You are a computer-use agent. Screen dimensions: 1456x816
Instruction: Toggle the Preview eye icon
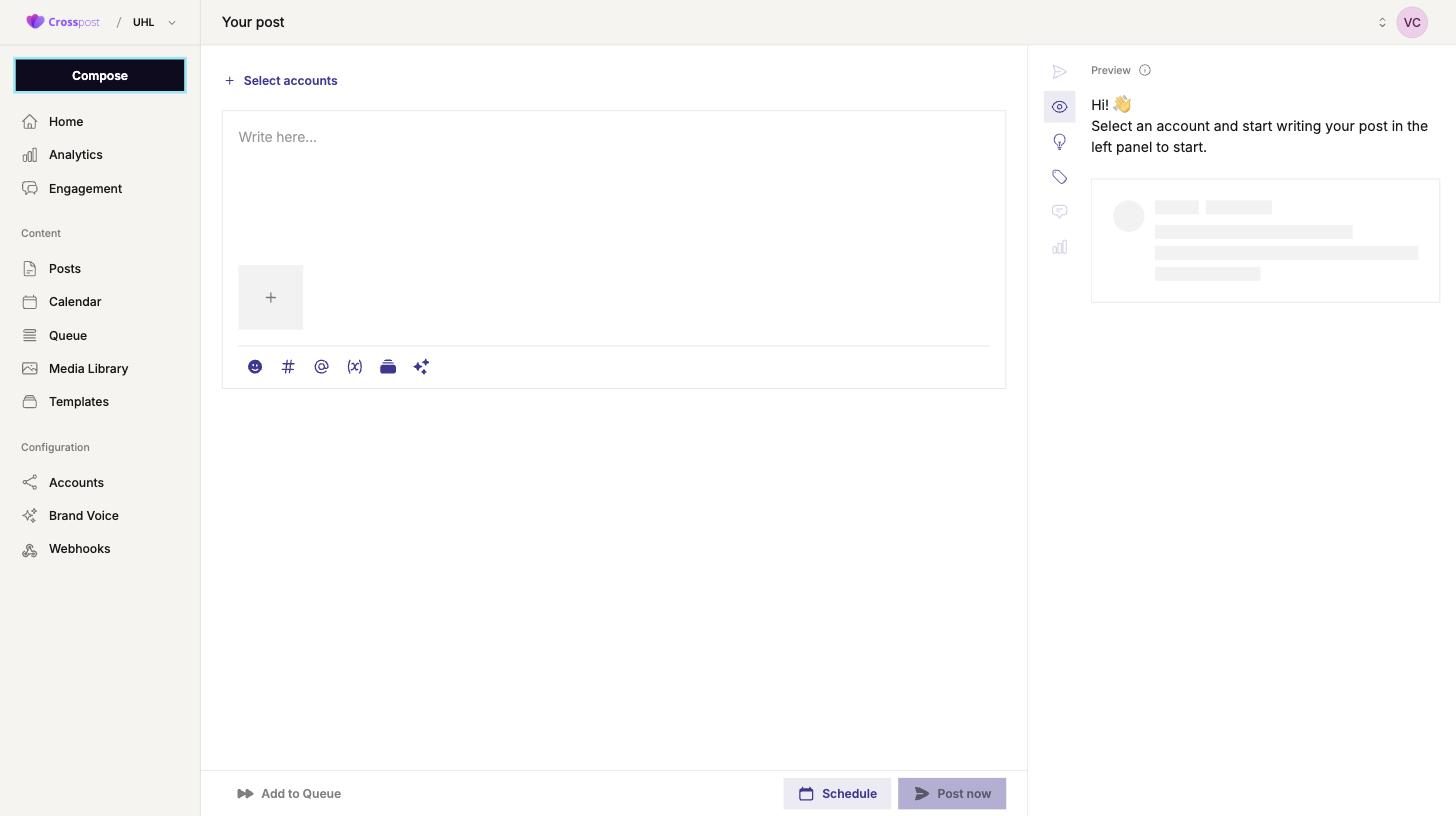[1060, 107]
